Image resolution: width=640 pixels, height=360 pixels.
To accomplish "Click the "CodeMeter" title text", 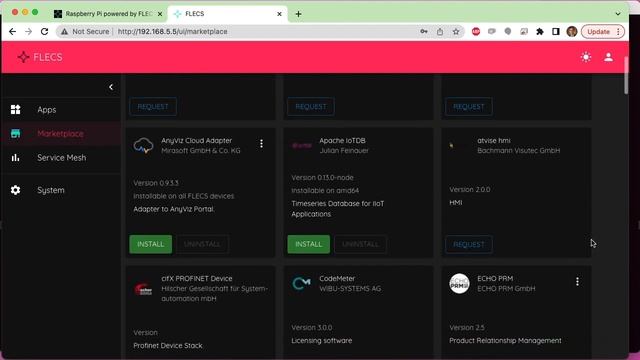I will tap(337, 278).
